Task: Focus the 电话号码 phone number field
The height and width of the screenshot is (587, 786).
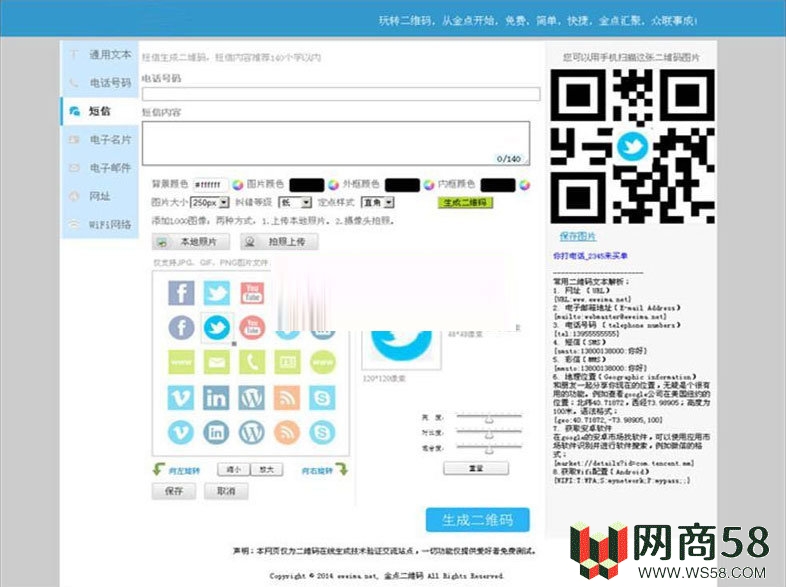Action: pyautogui.click(x=341, y=94)
